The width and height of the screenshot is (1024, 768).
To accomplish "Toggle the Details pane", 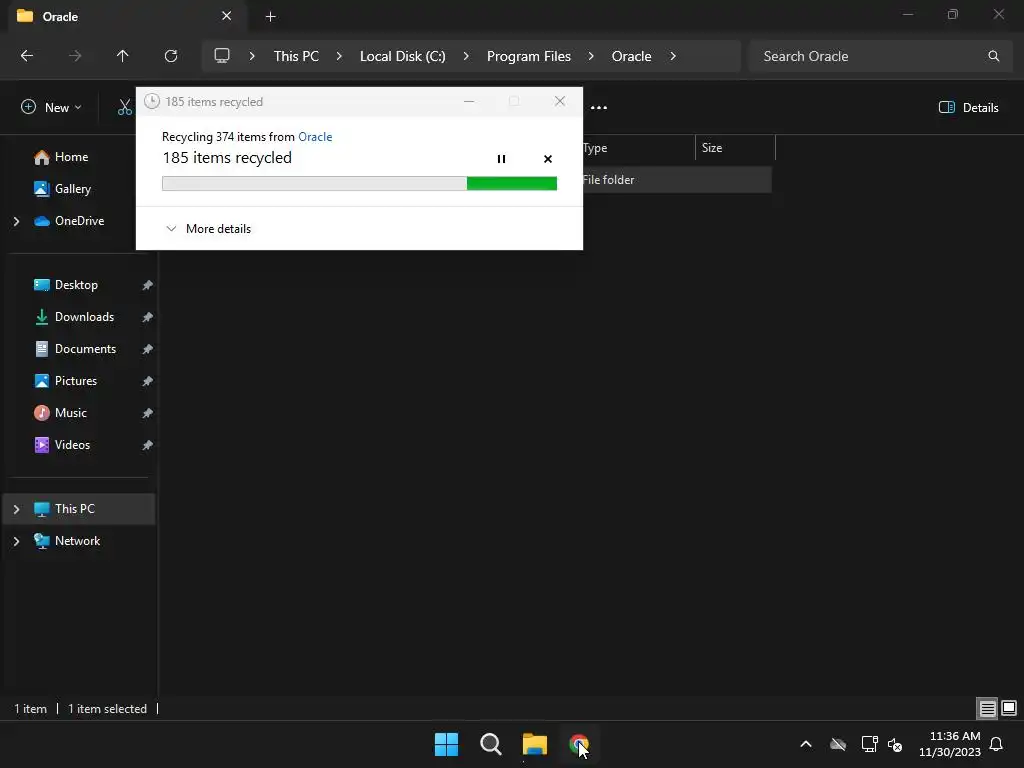I will (968, 108).
